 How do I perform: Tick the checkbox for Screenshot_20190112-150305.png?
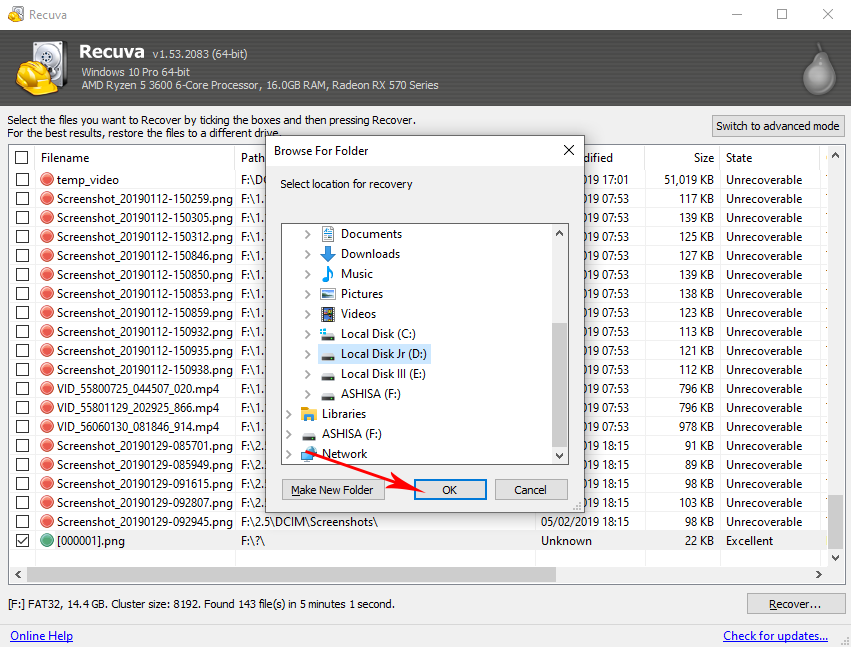[x=22, y=218]
